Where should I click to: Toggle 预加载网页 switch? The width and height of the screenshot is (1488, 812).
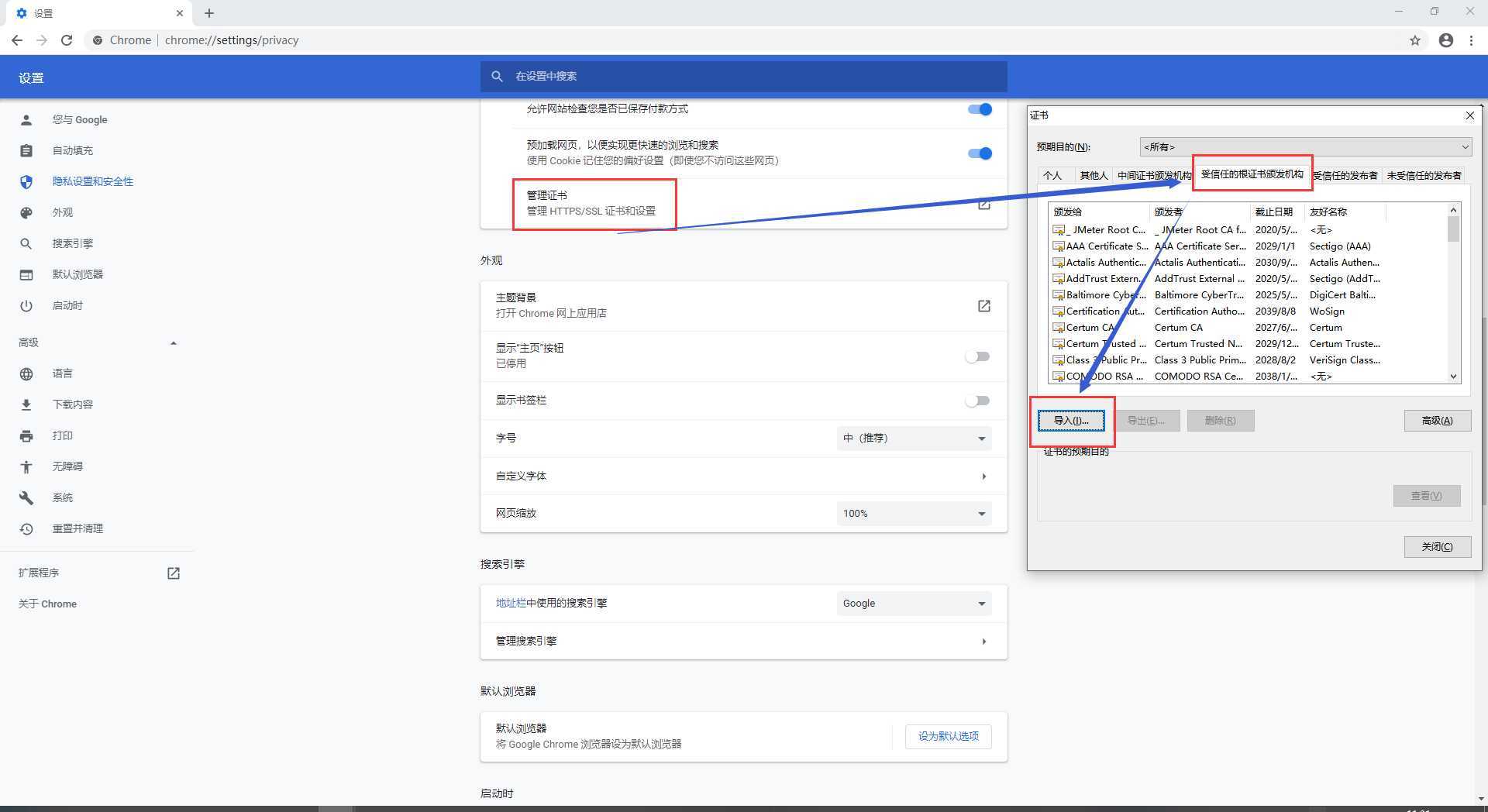coord(980,153)
